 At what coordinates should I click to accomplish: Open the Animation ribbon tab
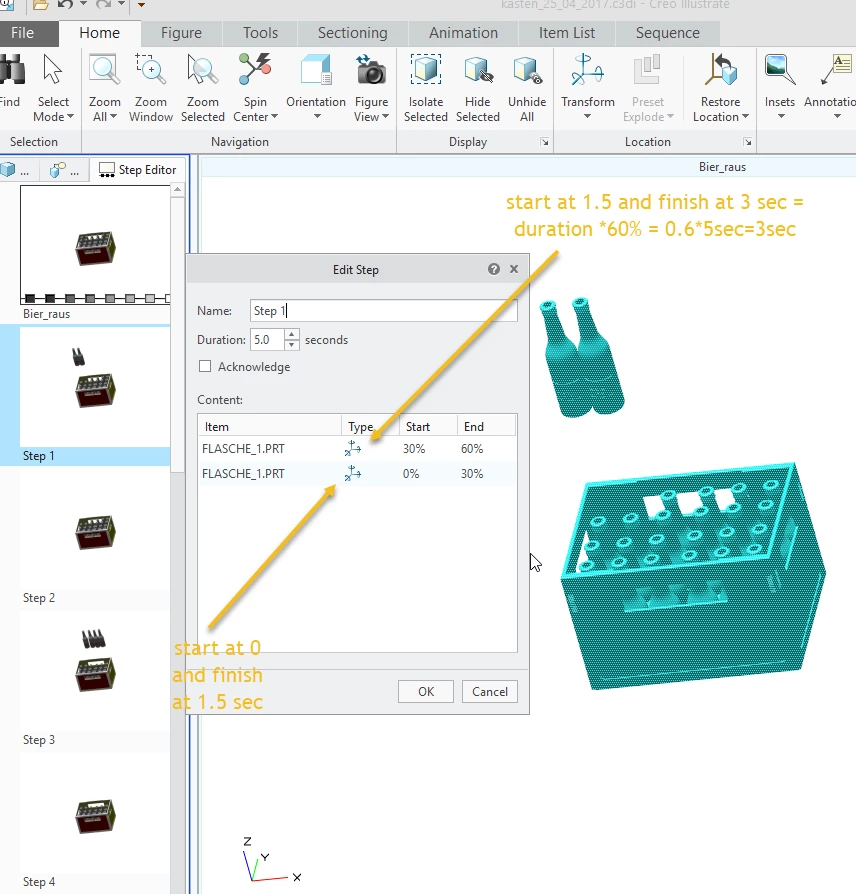point(463,33)
